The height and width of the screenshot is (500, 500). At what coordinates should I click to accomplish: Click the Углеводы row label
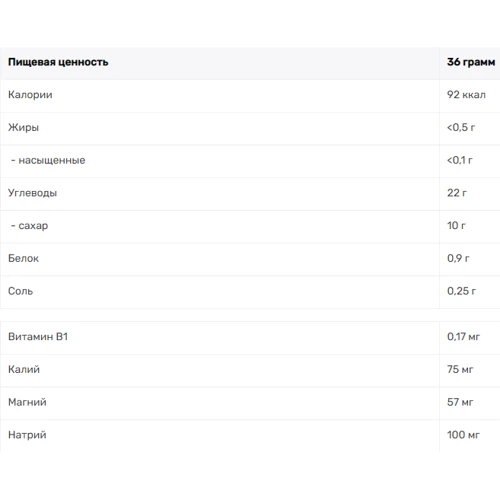click(x=32, y=193)
